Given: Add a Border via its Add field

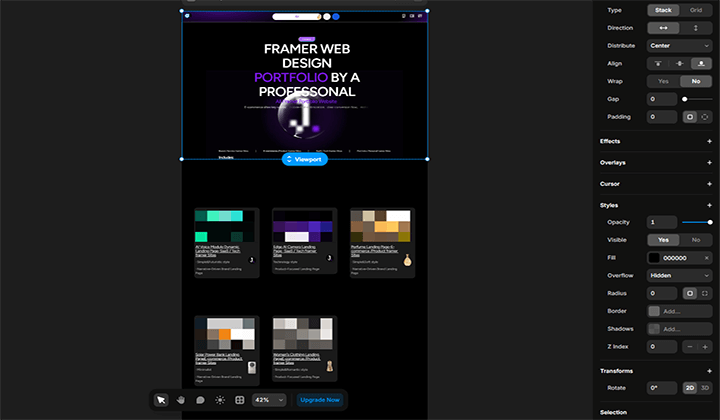Looking at the screenshot, I should (680, 311).
